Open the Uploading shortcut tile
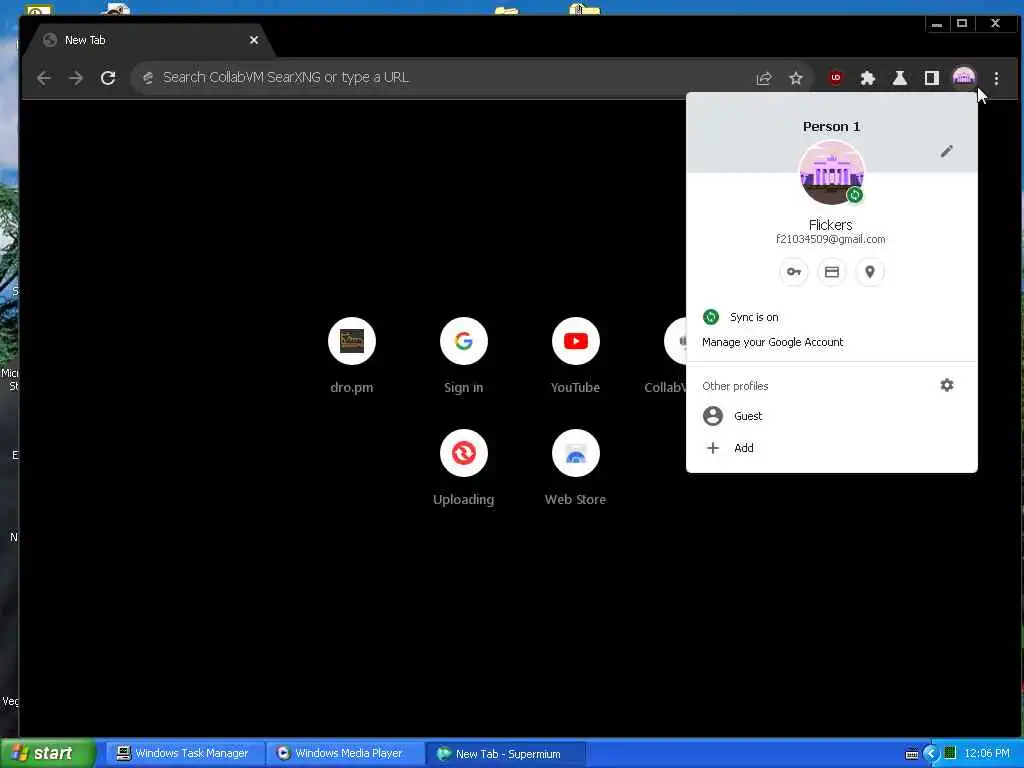This screenshot has height=768, width=1024. click(464, 468)
